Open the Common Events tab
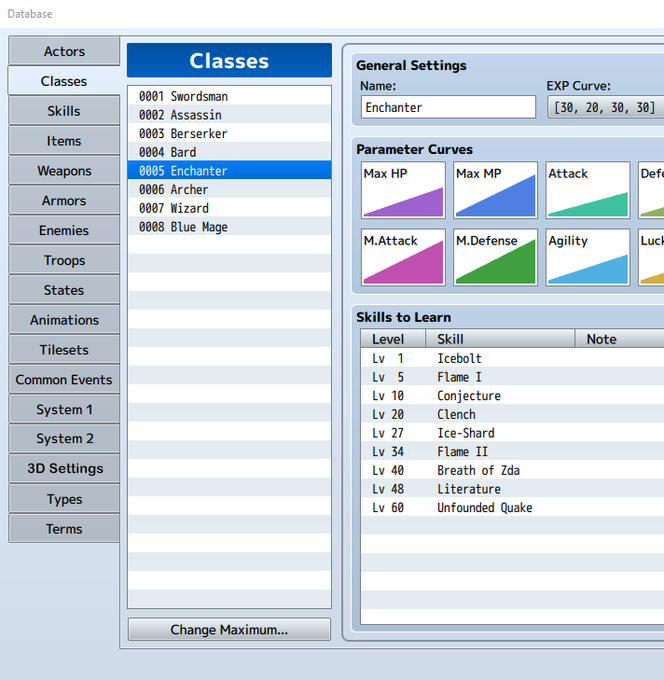This screenshot has height=680, width=664. 64,380
